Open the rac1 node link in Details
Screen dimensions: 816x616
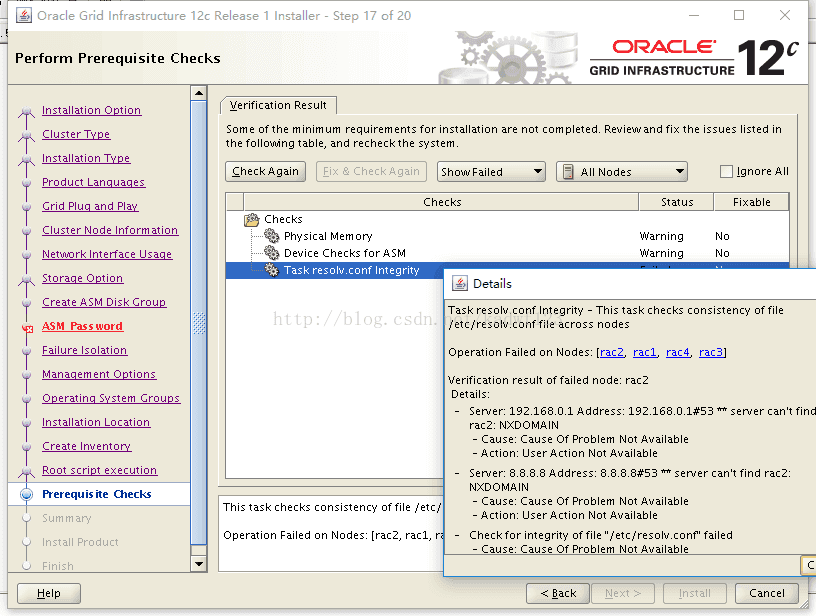(x=644, y=352)
